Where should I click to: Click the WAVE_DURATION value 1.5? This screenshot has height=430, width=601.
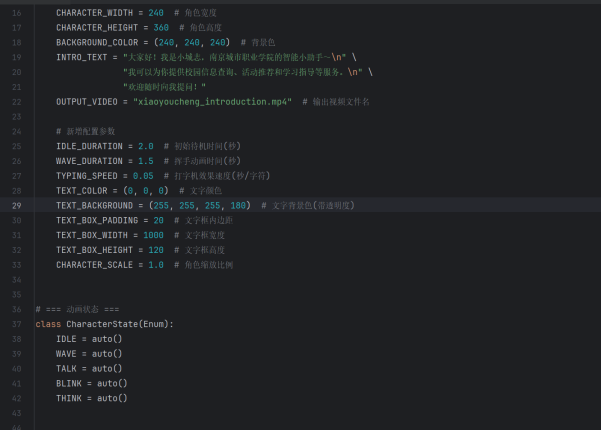coord(146,161)
